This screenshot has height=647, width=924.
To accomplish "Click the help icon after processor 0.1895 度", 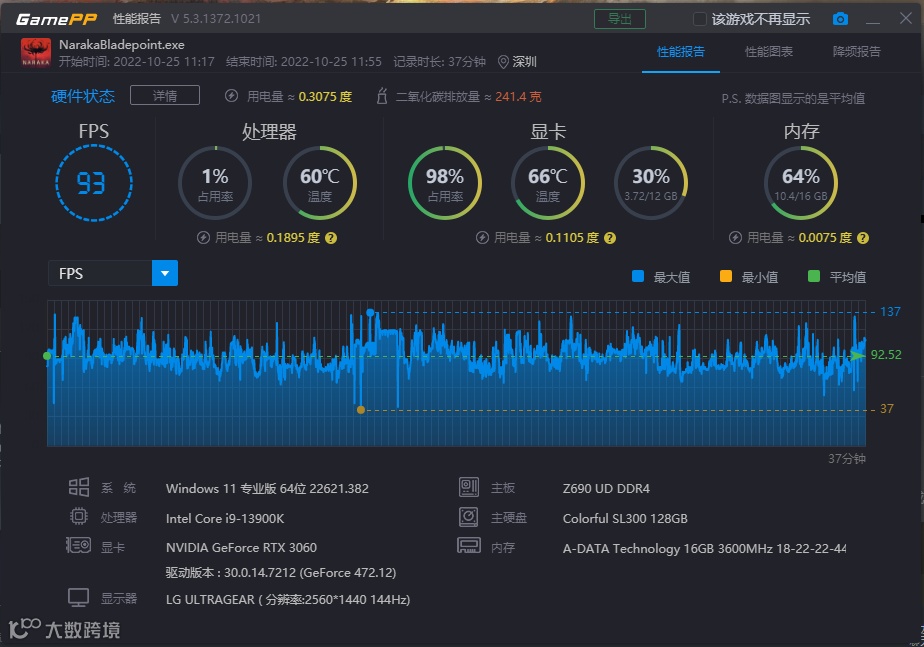I will click(x=331, y=238).
